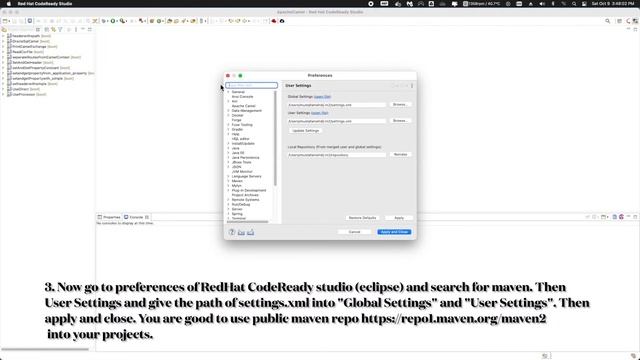
Task: Select Gradle in preferences tree
Action: pyautogui.click(x=237, y=129)
